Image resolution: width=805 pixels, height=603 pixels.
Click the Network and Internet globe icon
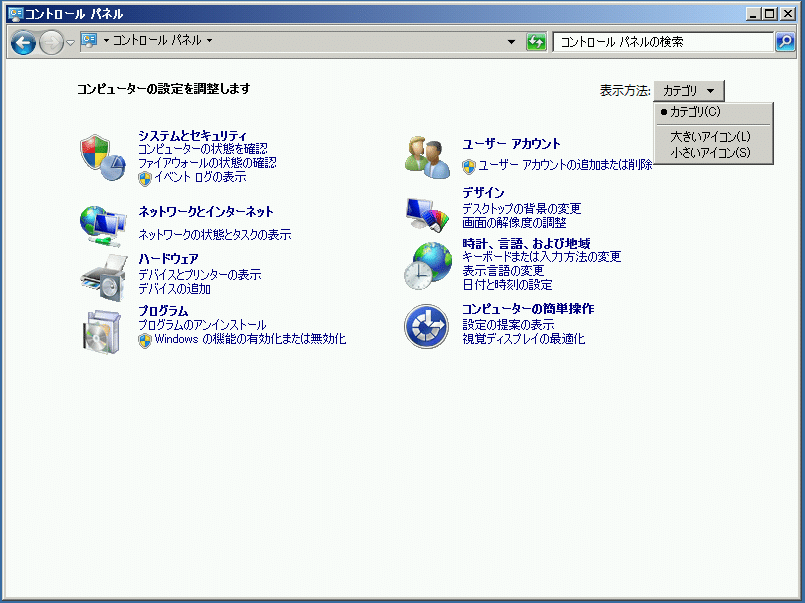point(103,226)
